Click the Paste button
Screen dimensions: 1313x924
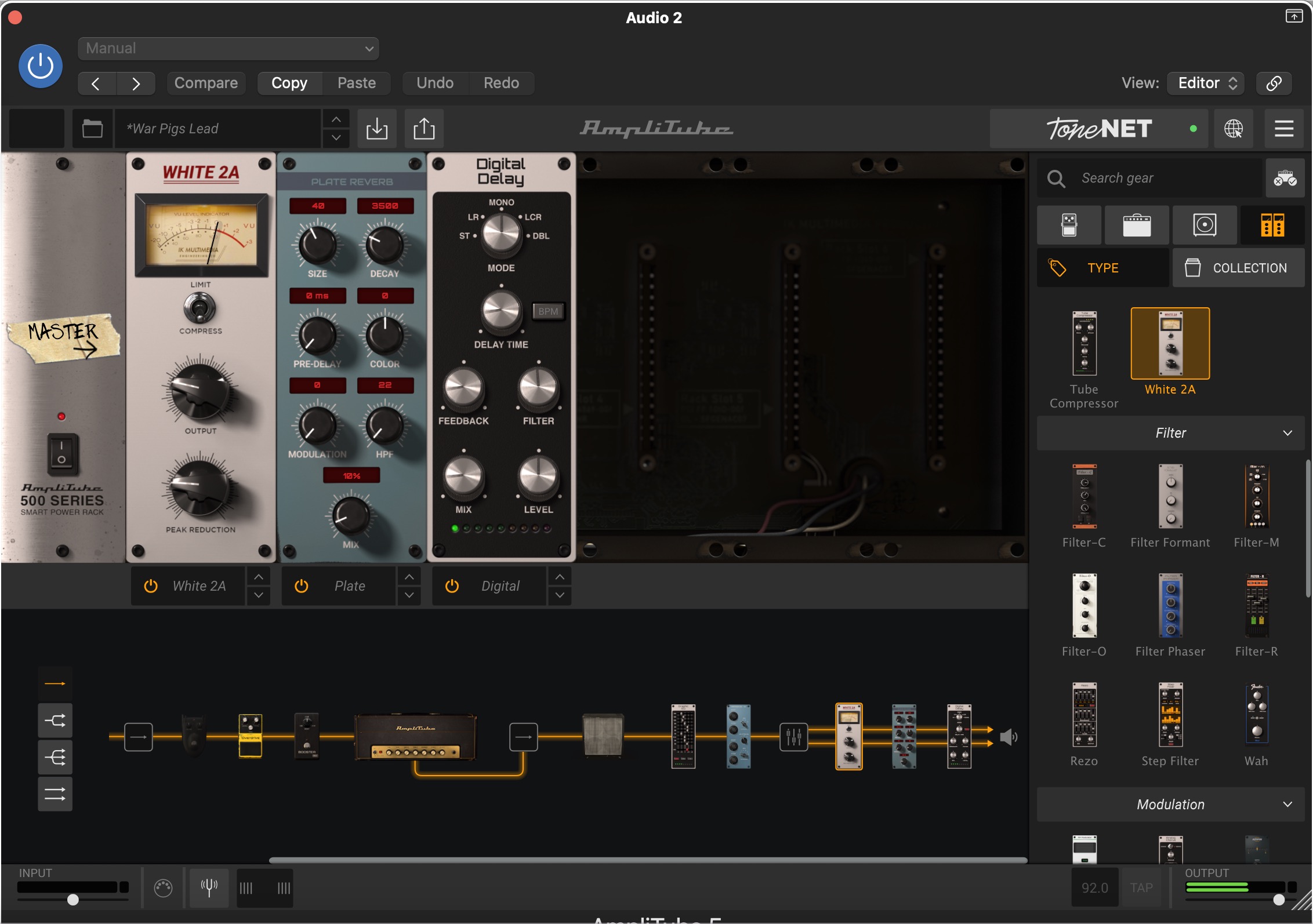tap(357, 83)
